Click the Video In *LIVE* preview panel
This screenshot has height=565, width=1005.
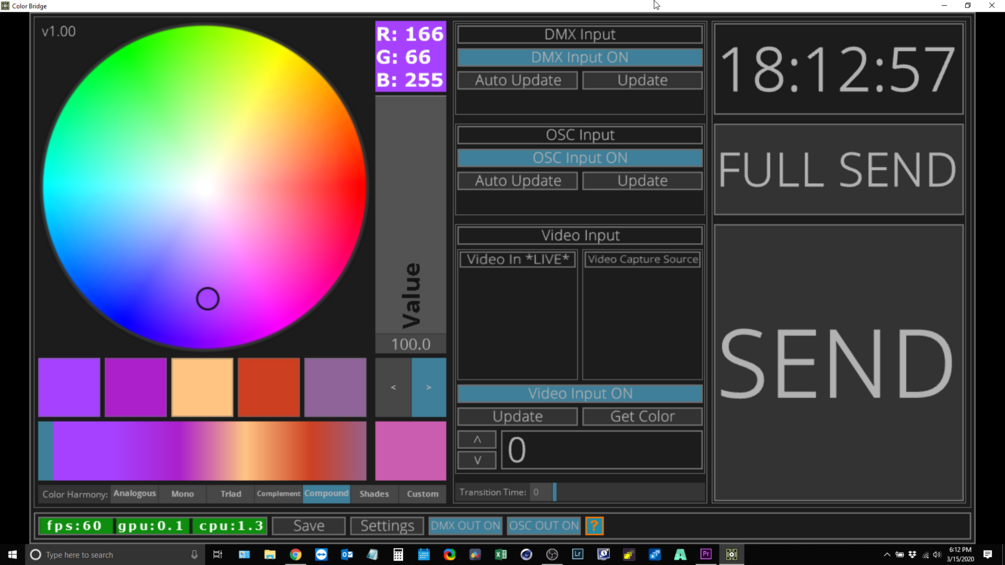coord(518,315)
